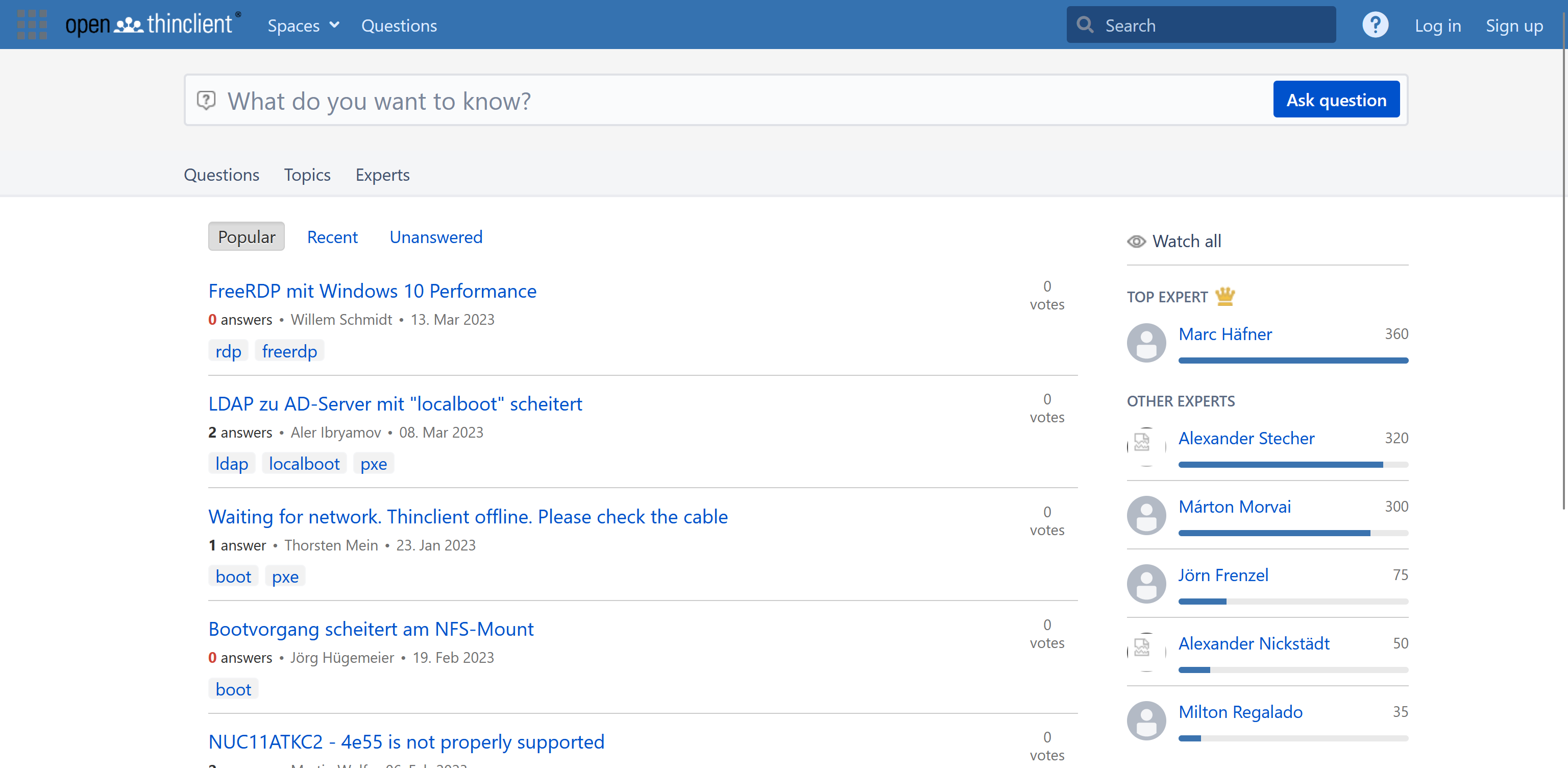Viewport: 1568px width, 768px height.
Task: Open the help question mark icon
Action: pyautogui.click(x=1375, y=25)
